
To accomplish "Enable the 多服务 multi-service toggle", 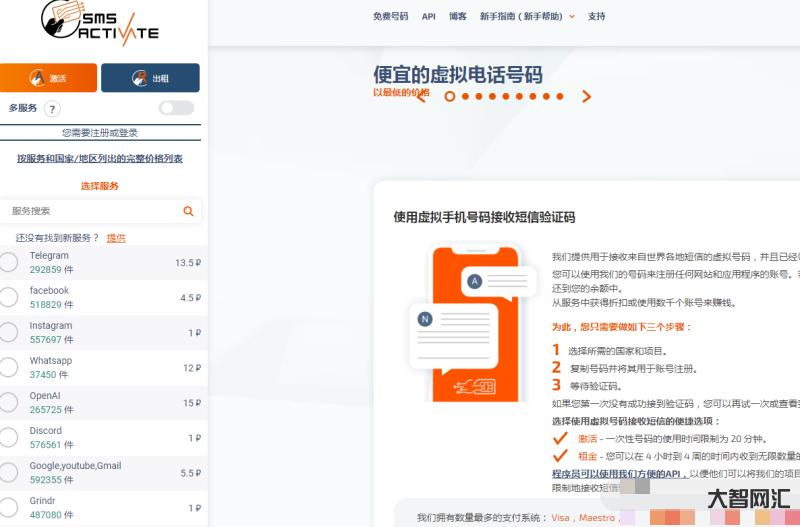I will click(176, 108).
